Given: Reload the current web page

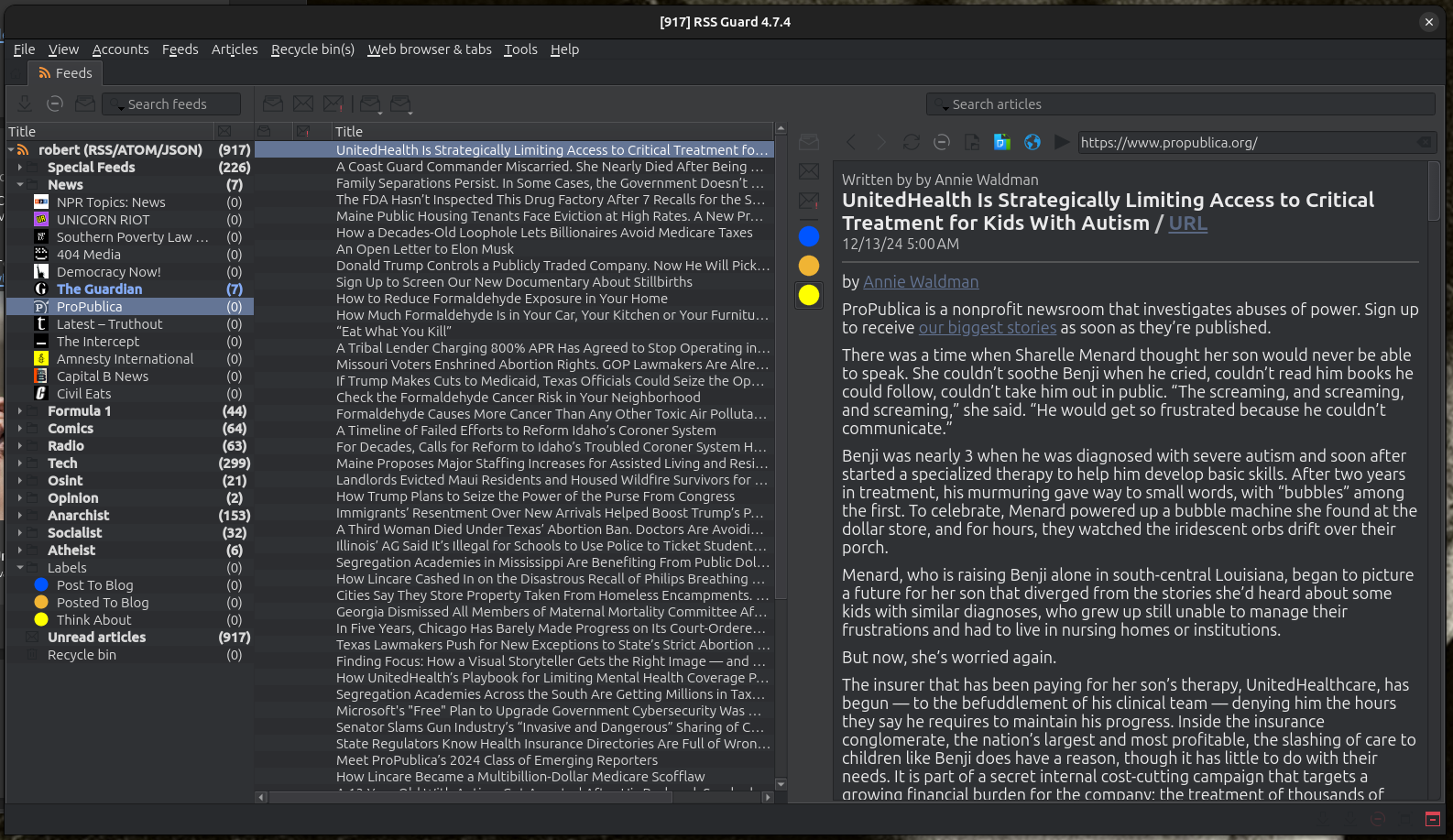Looking at the screenshot, I should coord(911,142).
